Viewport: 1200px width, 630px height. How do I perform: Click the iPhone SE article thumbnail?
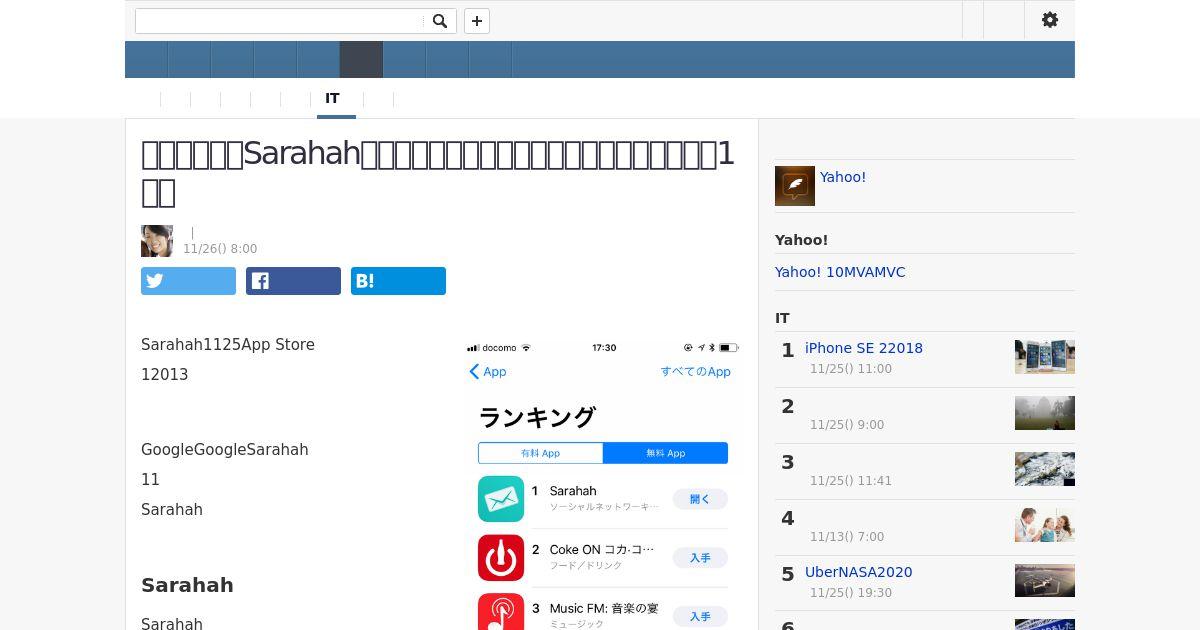[1045, 357]
